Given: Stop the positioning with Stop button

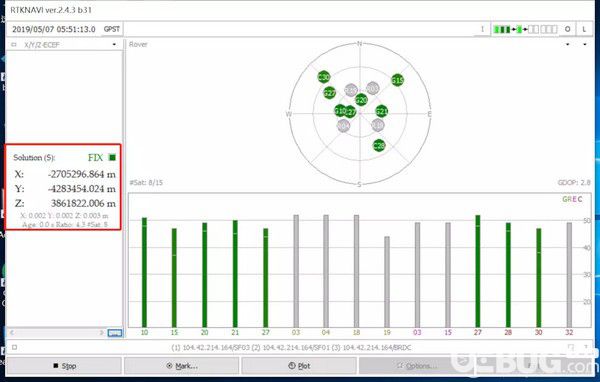Looking at the screenshot, I should [64, 366].
